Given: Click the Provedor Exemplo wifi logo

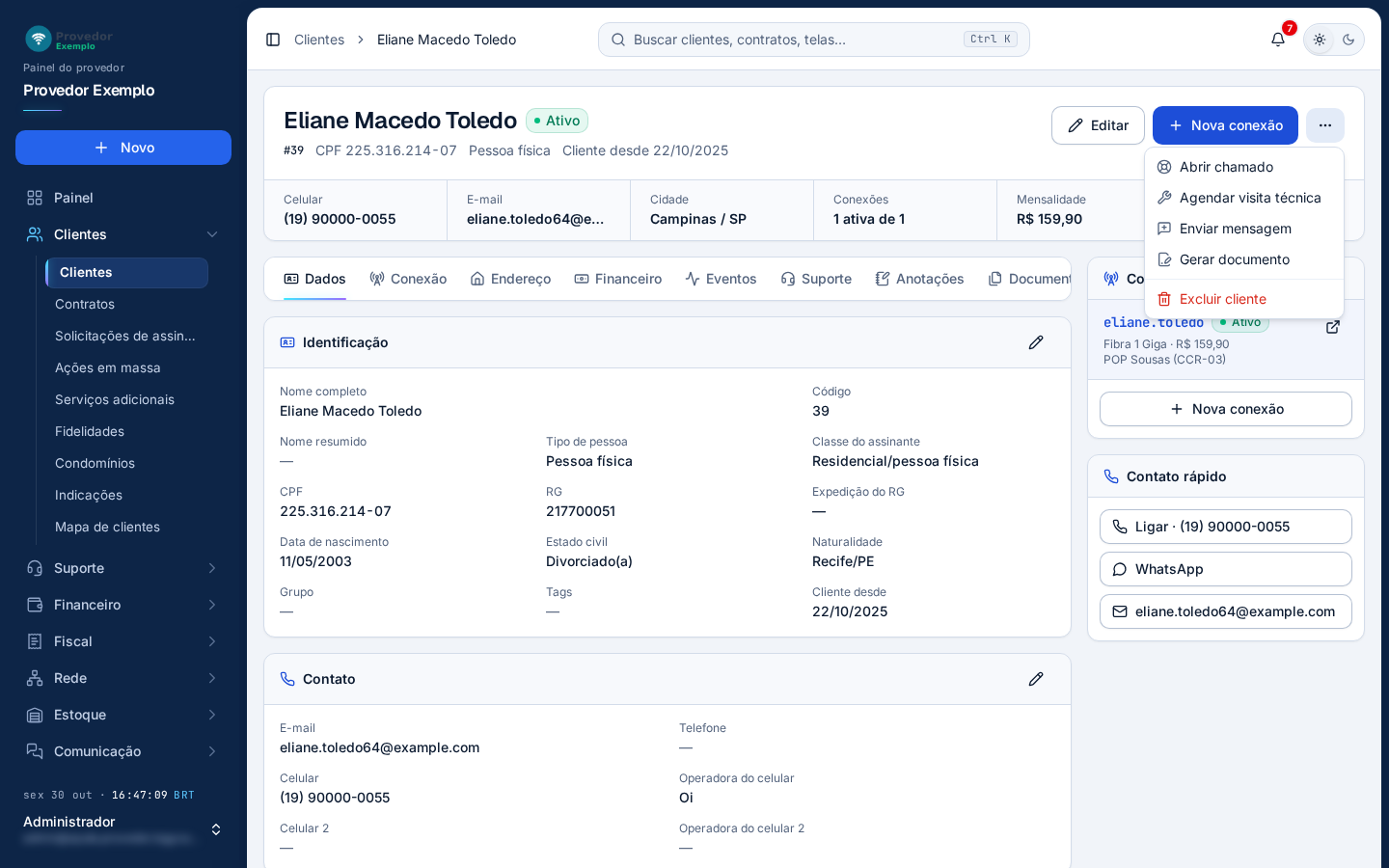Looking at the screenshot, I should (39, 39).
